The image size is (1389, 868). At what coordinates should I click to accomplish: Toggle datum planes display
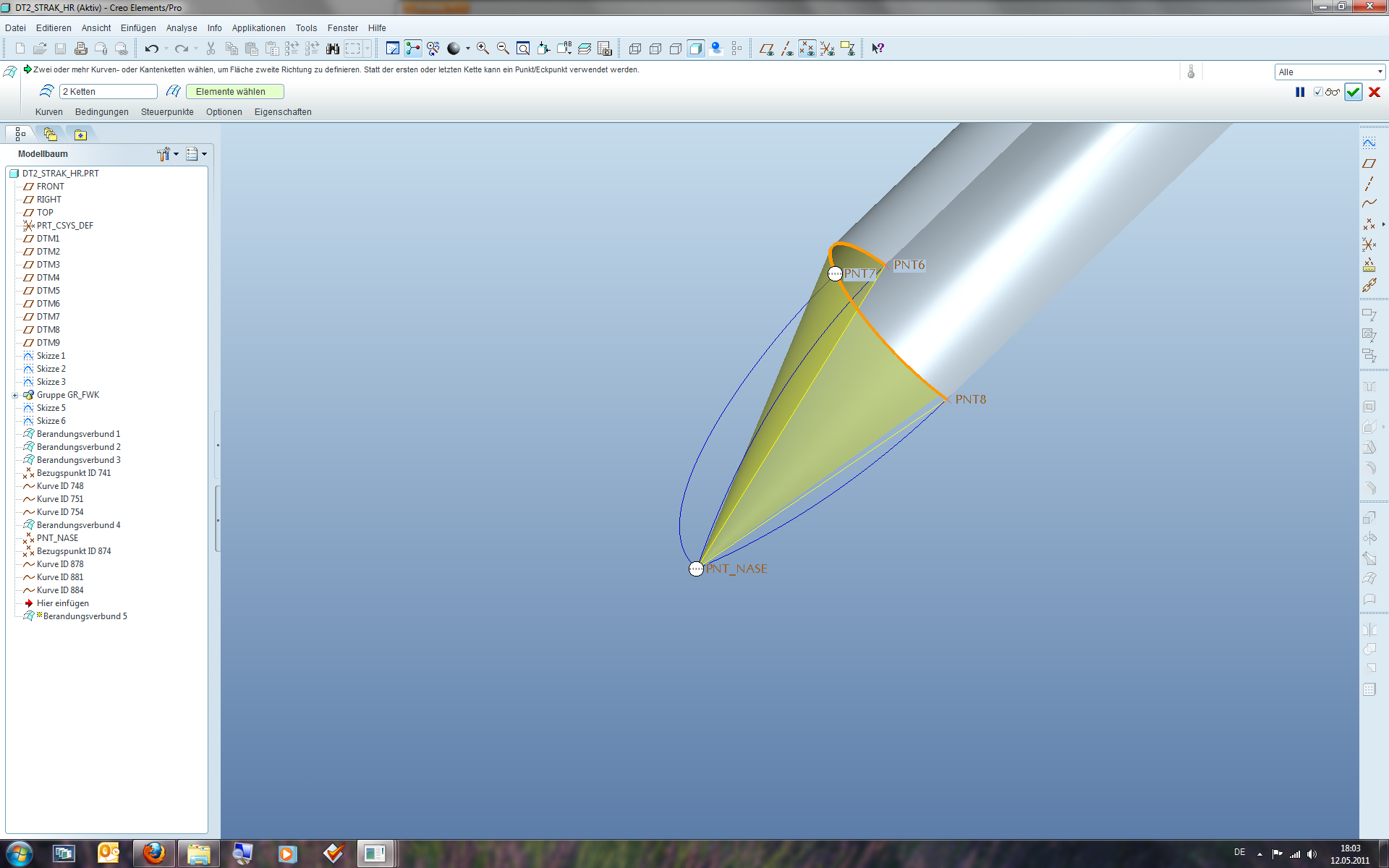[x=767, y=48]
